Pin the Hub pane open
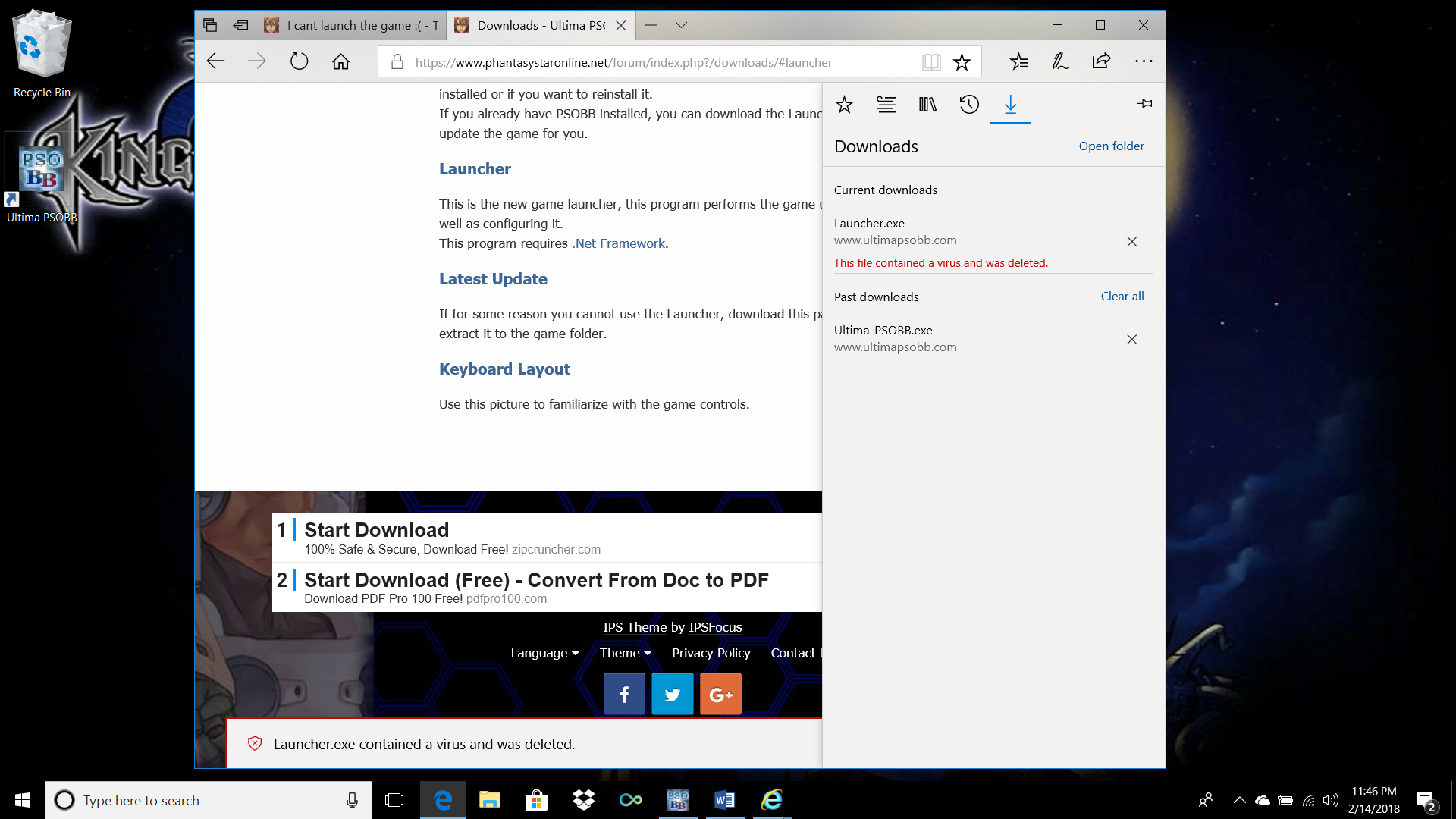This screenshot has height=819, width=1456. [x=1144, y=103]
